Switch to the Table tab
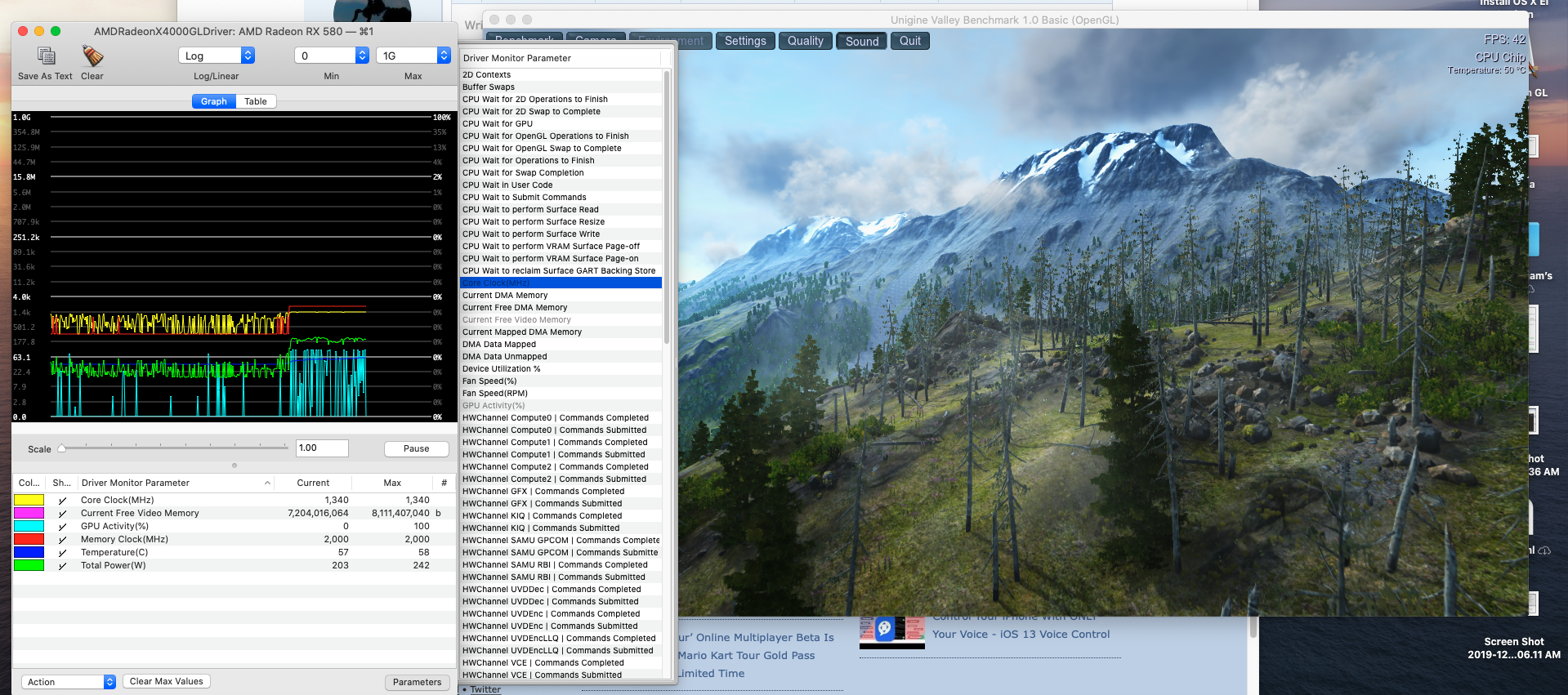This screenshot has height=695, width=1568. [x=256, y=101]
